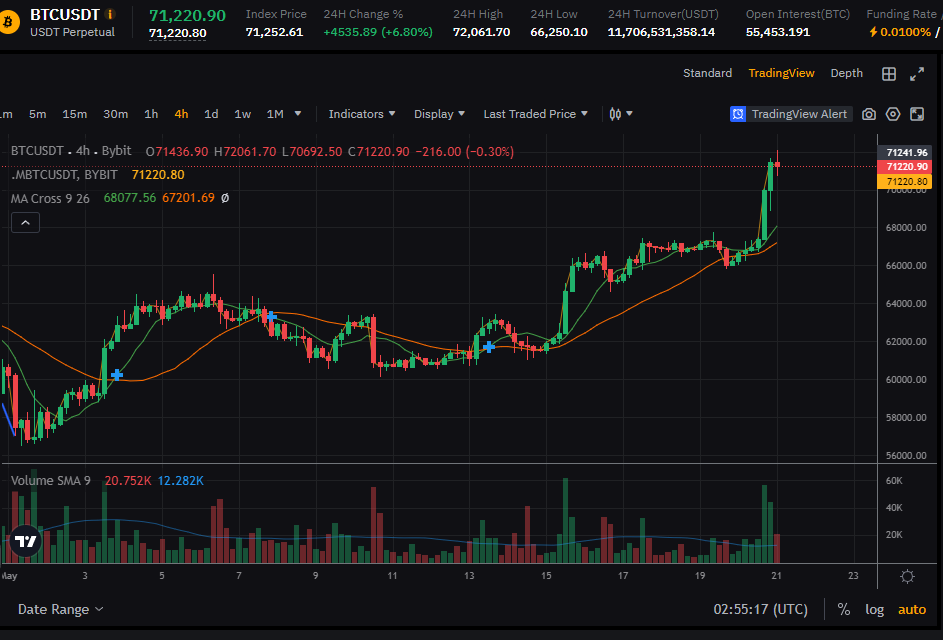Click the MA cross marker near May 13
This screenshot has height=640, width=943.
489,346
